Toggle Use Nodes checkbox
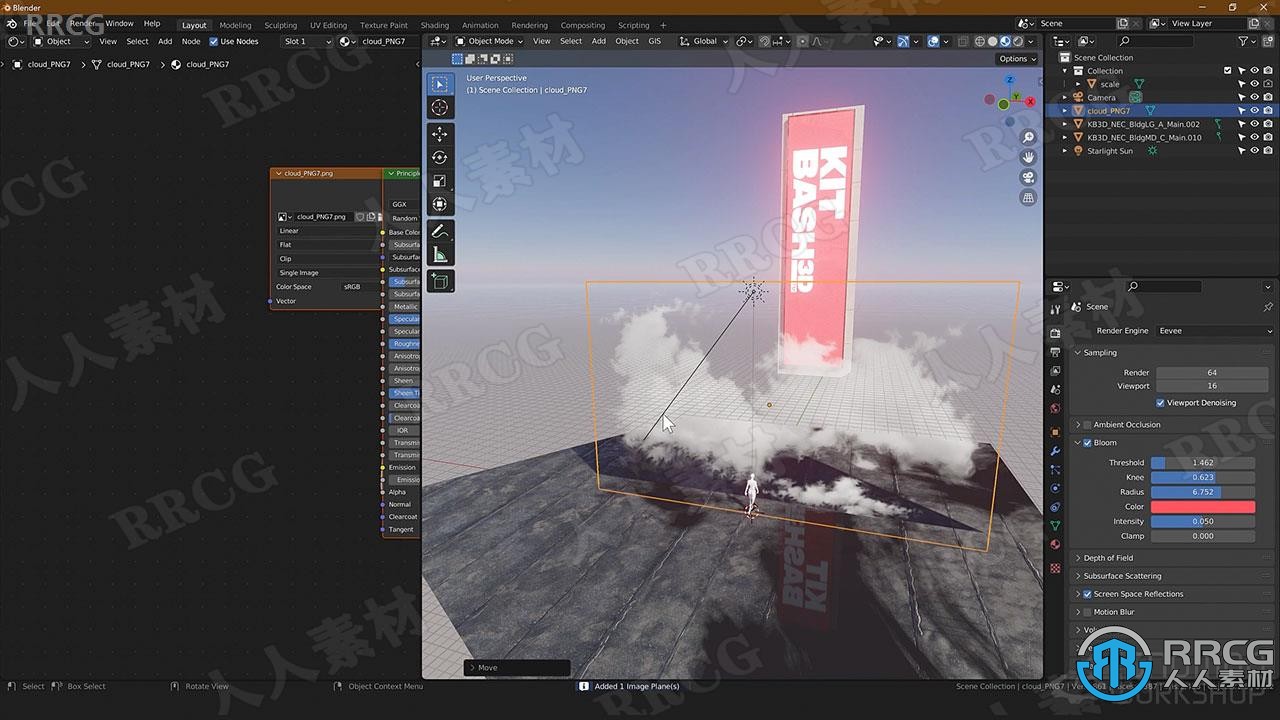Viewport: 1280px width, 720px height. (x=213, y=41)
